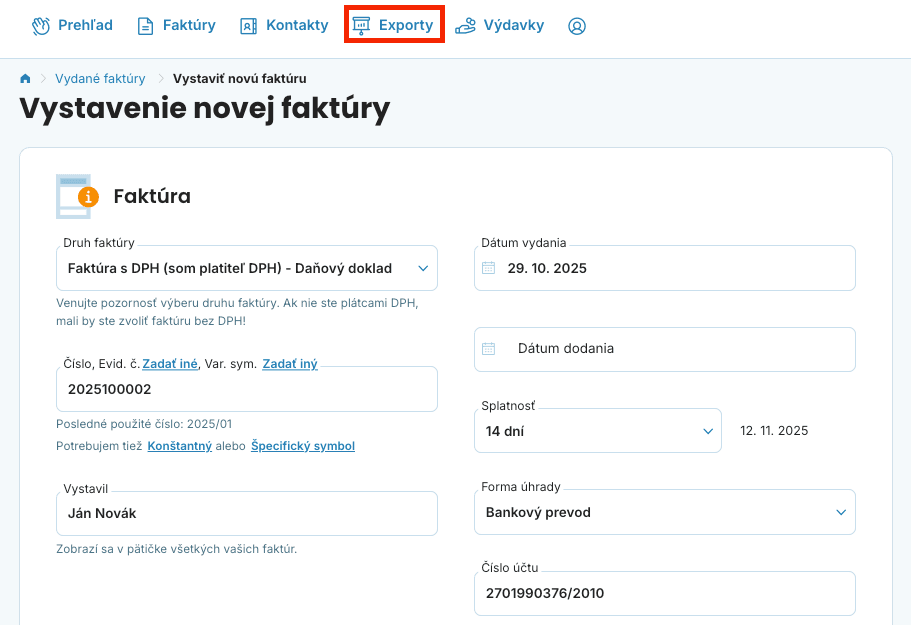The height and width of the screenshot is (625, 911).
Task: Click the Vydané faktúry breadcrumb link
Action: point(100,78)
